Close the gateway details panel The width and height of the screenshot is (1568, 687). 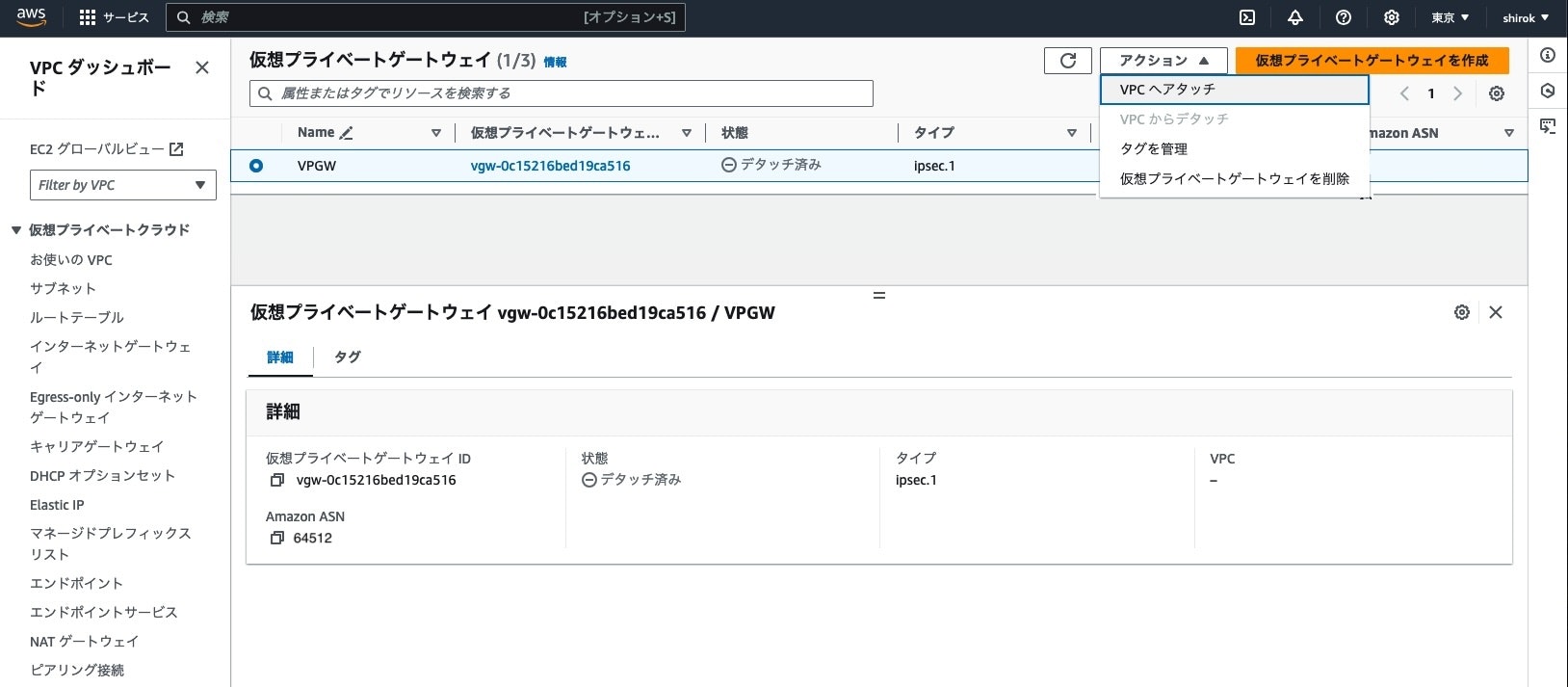click(1496, 312)
